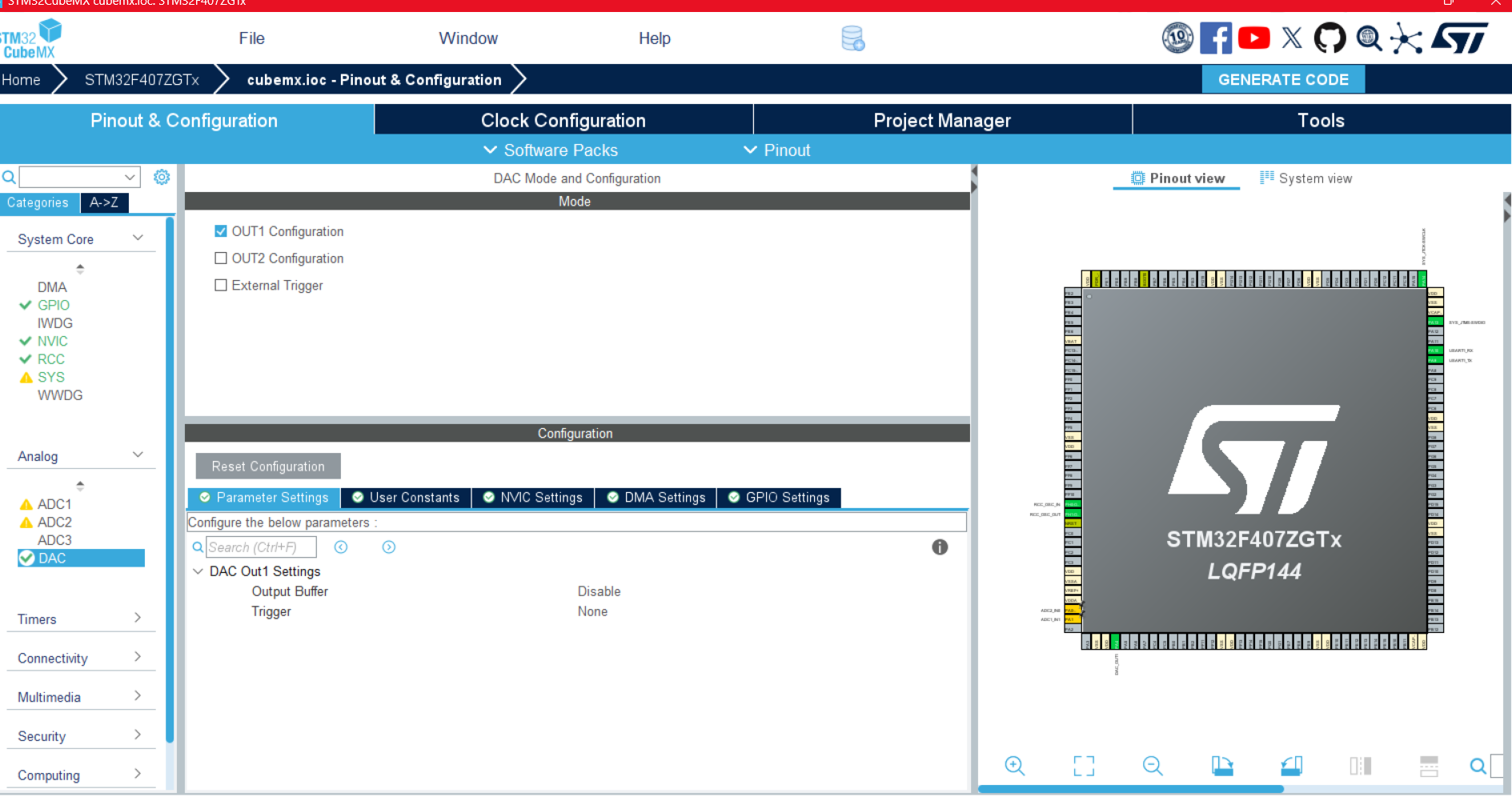Viewport: 1512px width, 797px height.
Task: Select RCC in System Core list
Action: coord(51,359)
